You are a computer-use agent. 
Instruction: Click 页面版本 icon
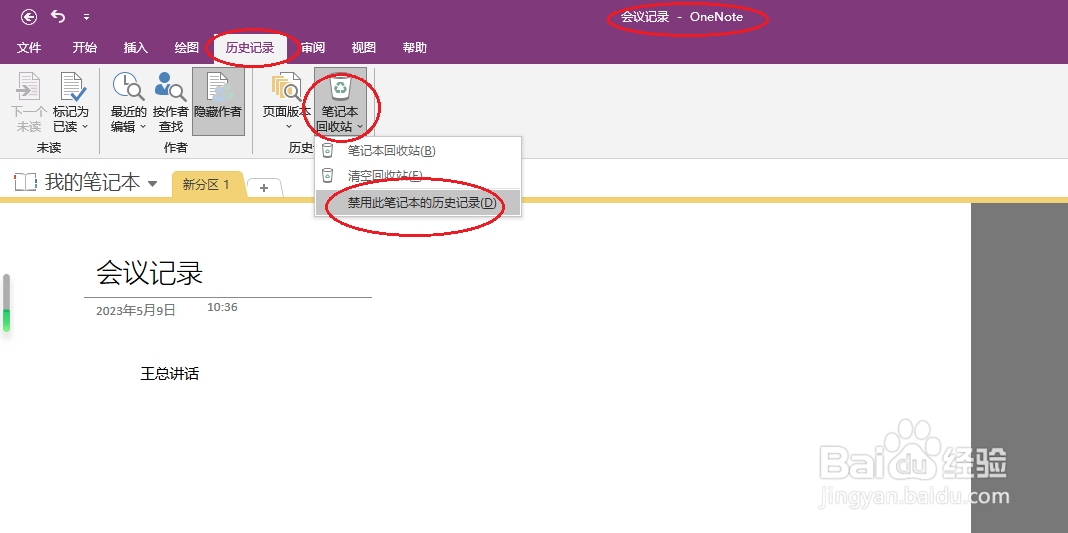[287, 87]
